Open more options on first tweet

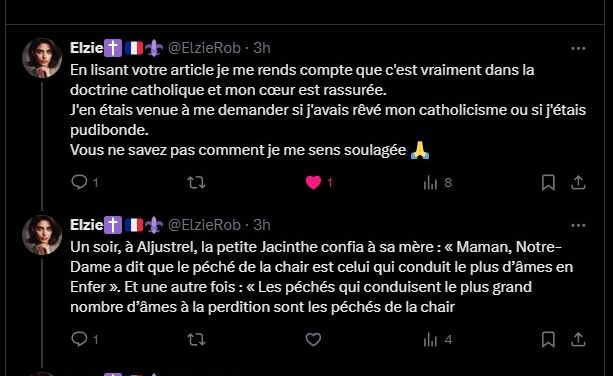[578, 48]
